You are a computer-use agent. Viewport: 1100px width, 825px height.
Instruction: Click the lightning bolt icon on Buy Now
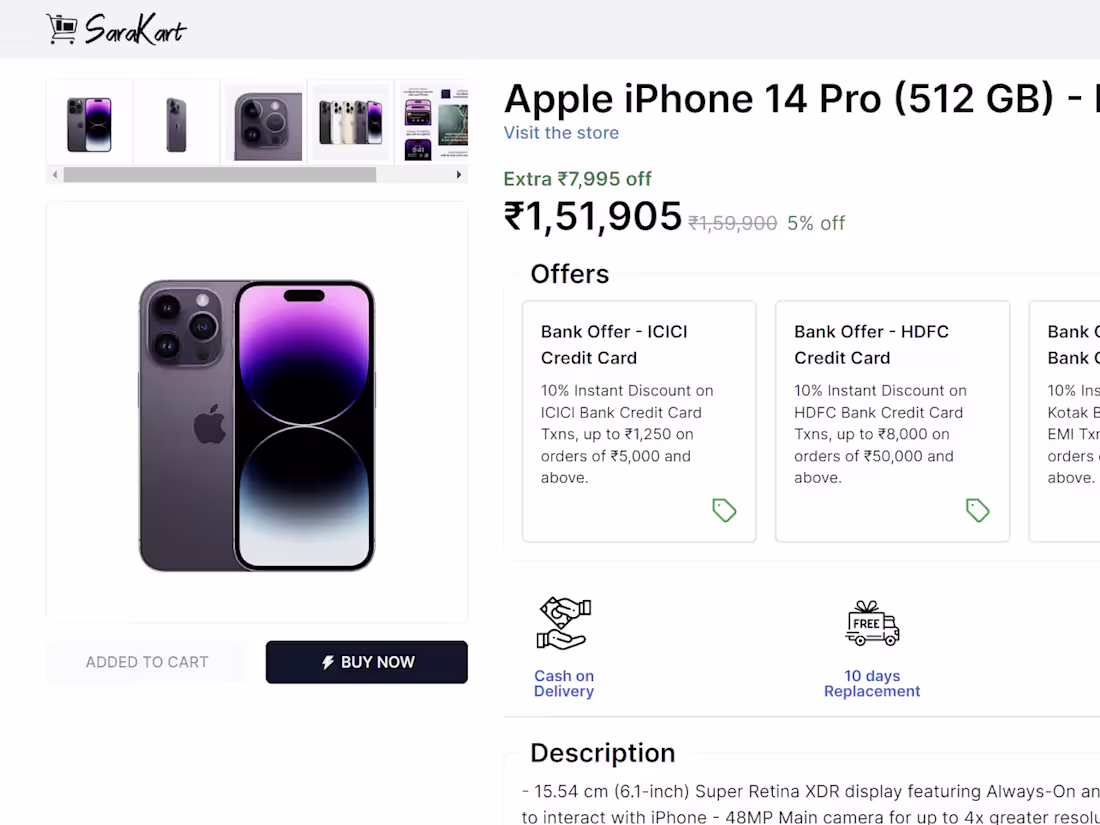[328, 662]
